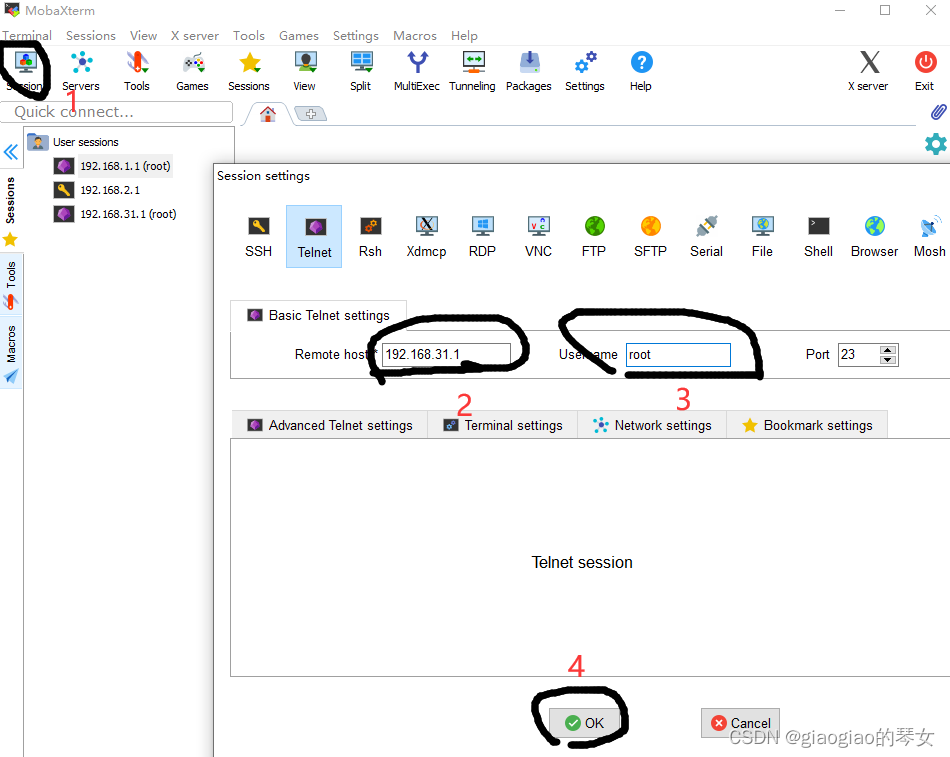
Task: Open the Settings menu in the menu bar
Action: (x=356, y=36)
